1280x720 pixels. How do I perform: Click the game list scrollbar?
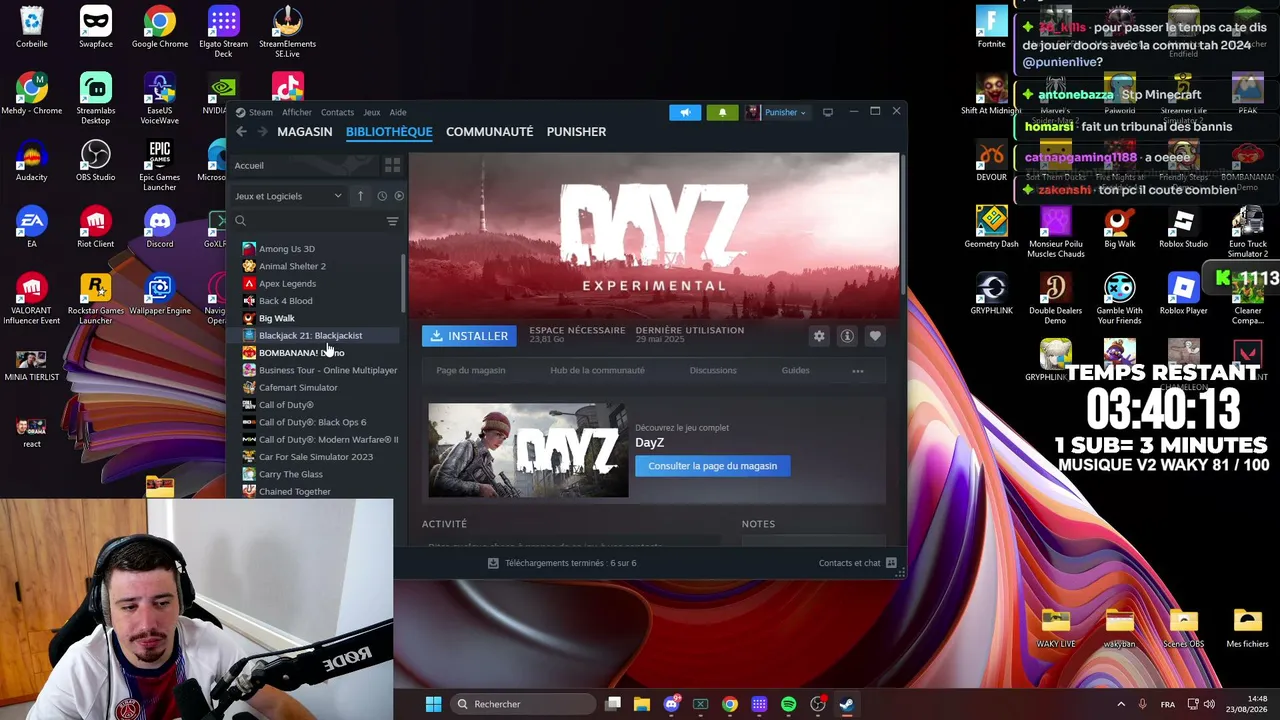[x=403, y=283]
